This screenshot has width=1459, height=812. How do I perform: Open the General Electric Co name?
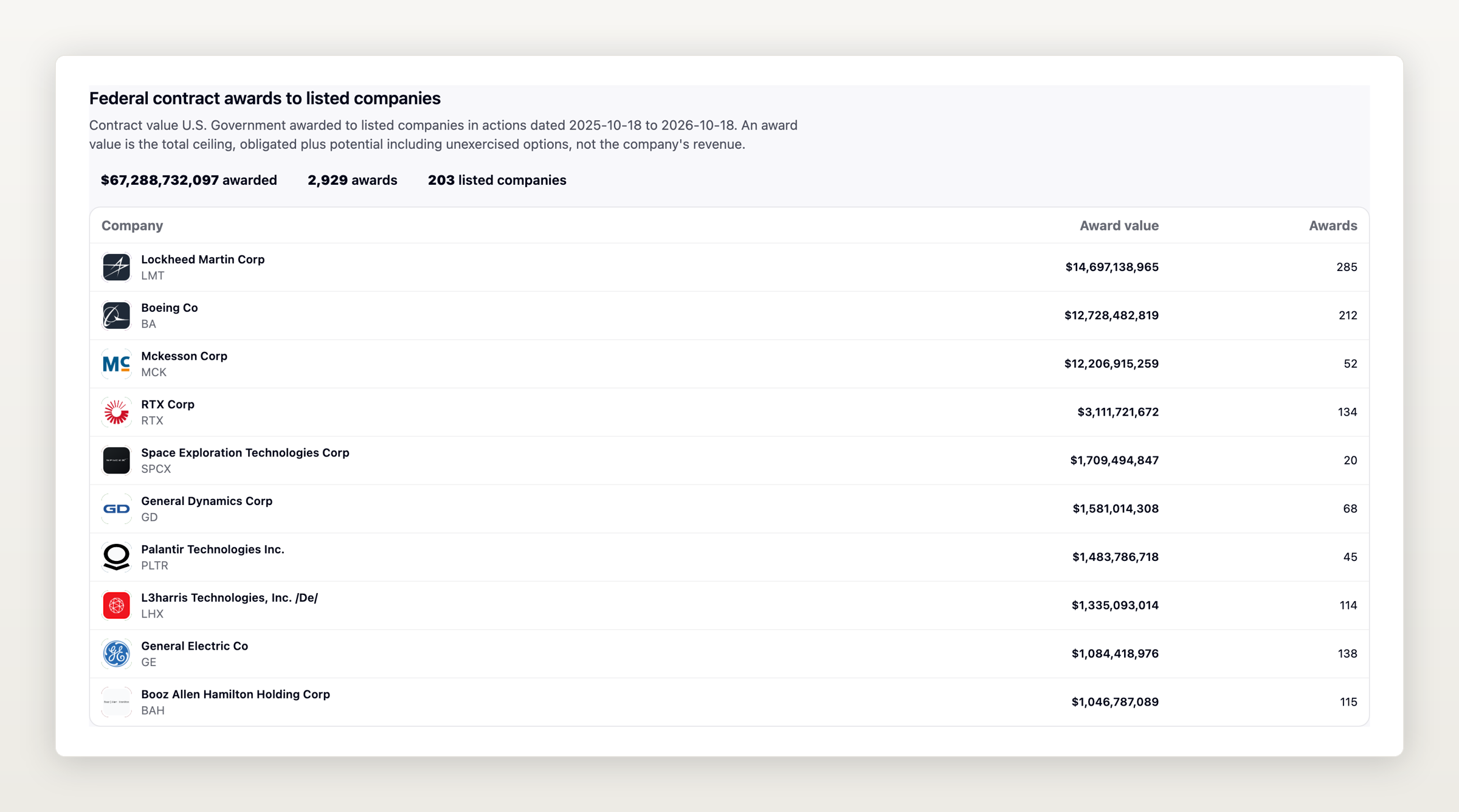click(195, 646)
